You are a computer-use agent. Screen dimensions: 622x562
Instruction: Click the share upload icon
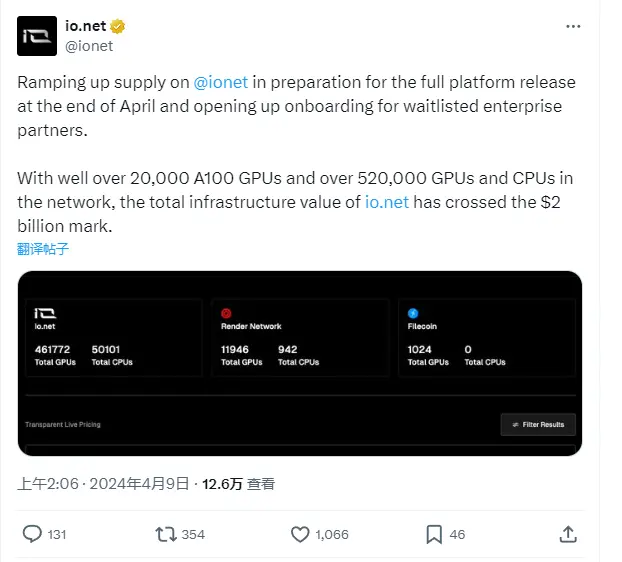coord(567,534)
